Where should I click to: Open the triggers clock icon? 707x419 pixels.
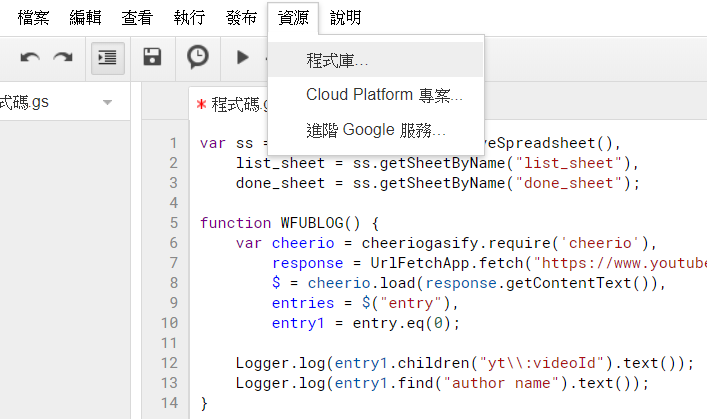tap(197, 57)
